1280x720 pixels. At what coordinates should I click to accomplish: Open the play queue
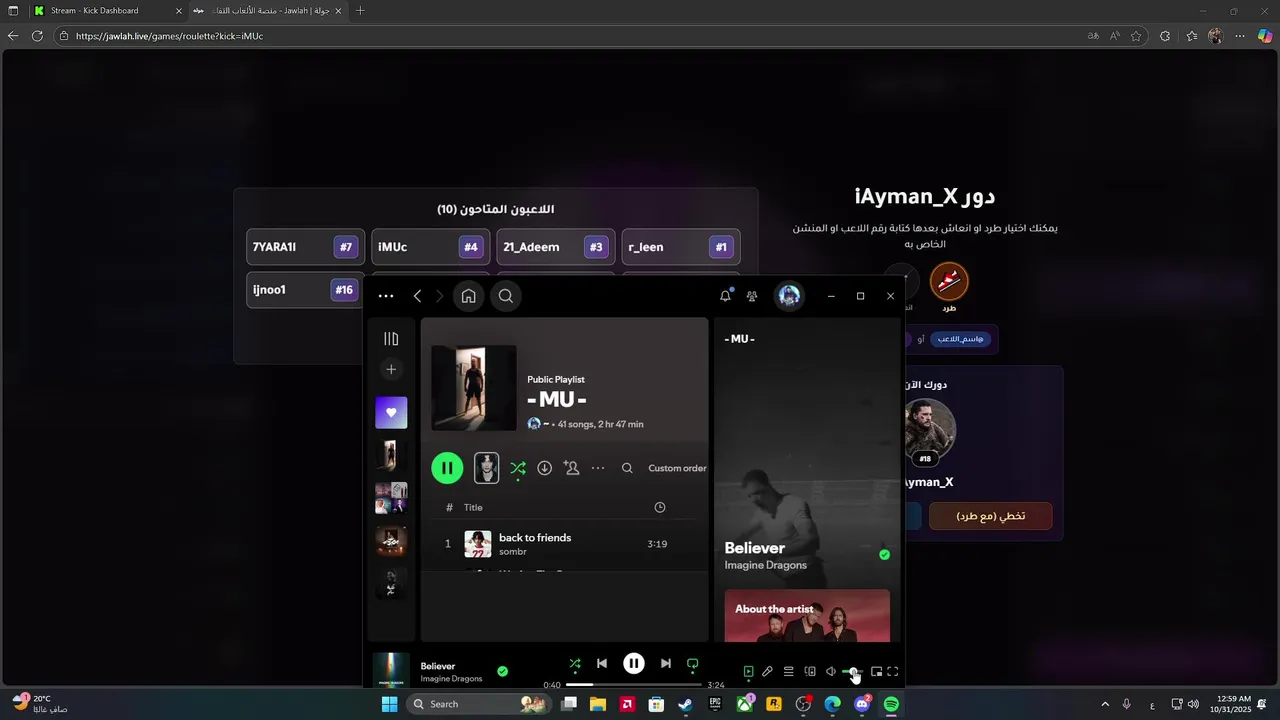tap(788, 672)
